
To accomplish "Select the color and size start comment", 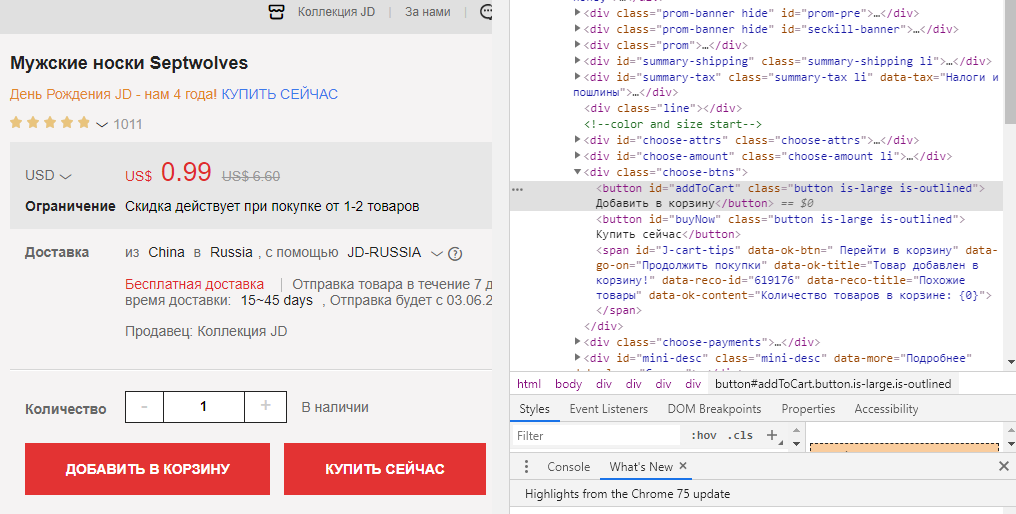I will [x=673, y=124].
